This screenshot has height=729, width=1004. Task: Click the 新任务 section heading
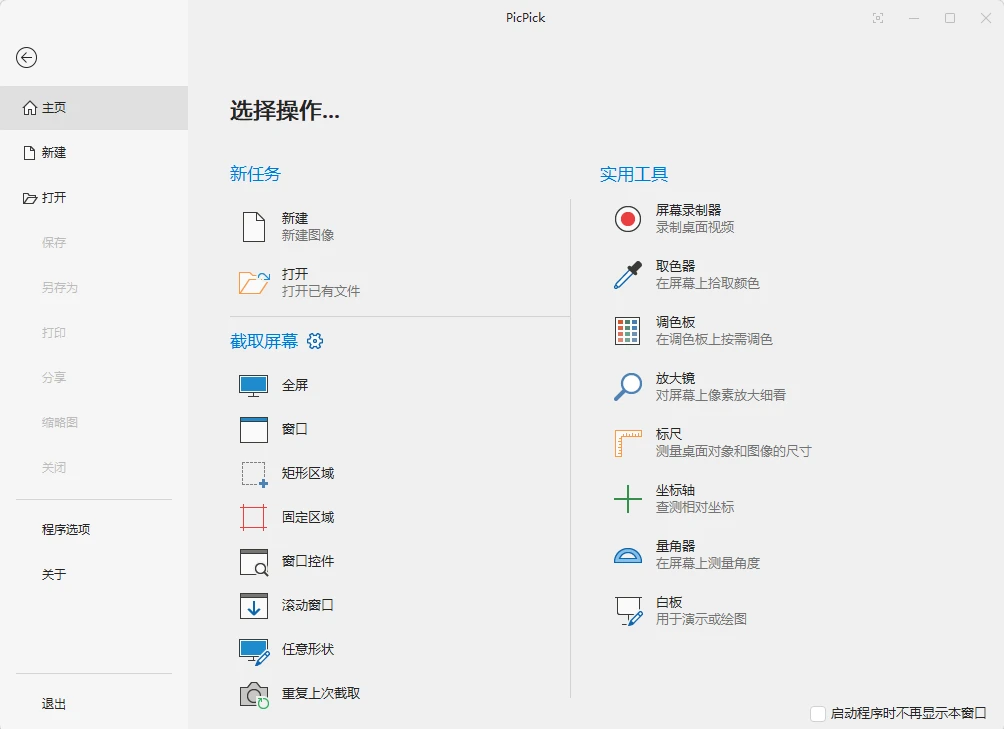pos(255,174)
